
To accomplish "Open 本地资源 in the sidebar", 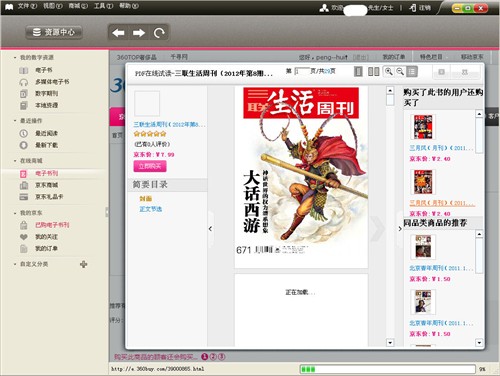I will [x=47, y=105].
